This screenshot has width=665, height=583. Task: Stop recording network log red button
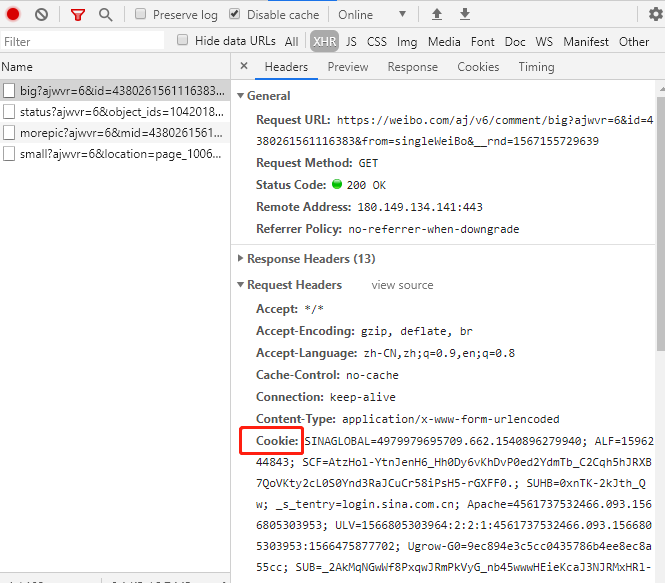click(13, 14)
